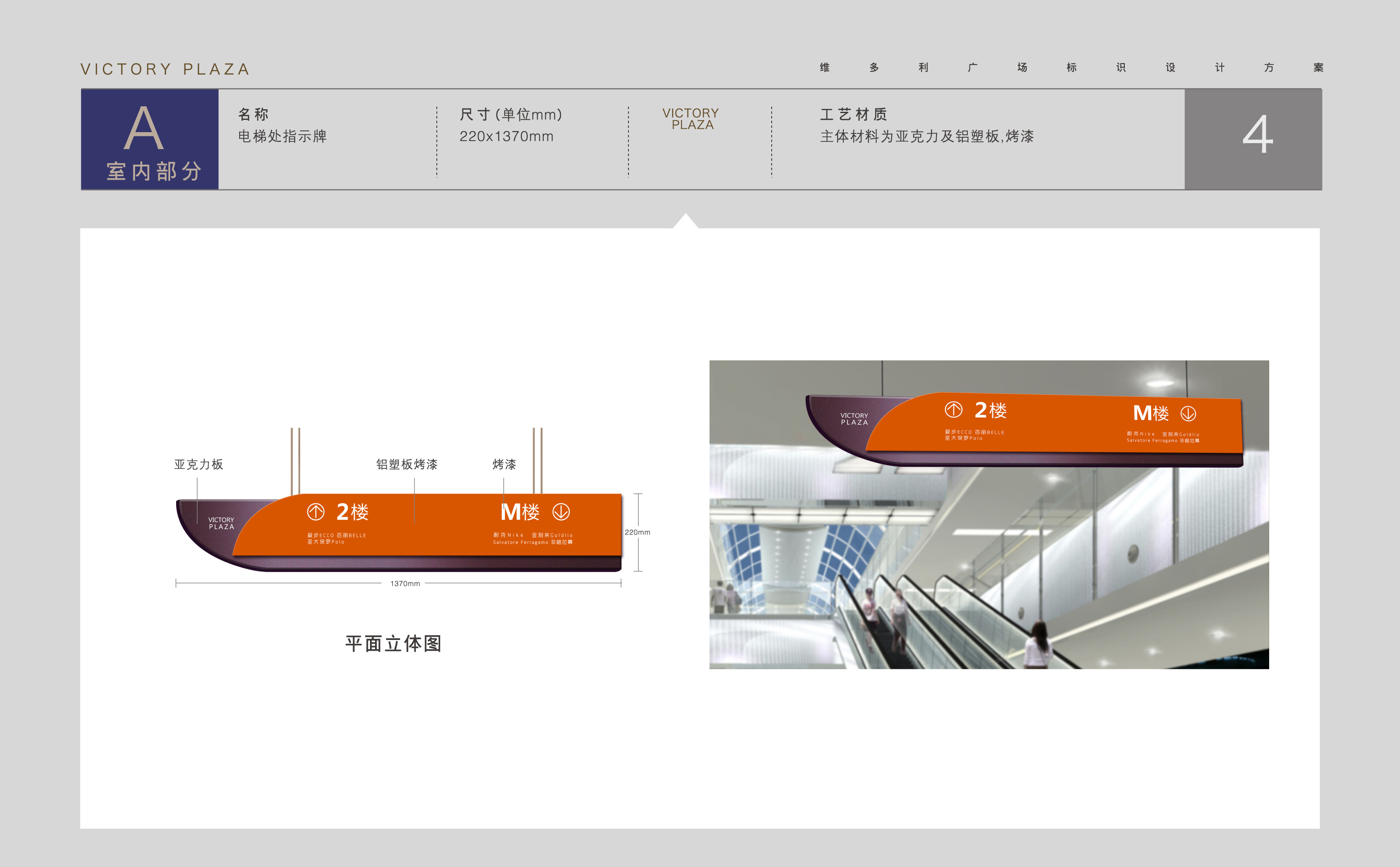Click the up arrow icon beside 2楼 in the diagram

coord(316,512)
